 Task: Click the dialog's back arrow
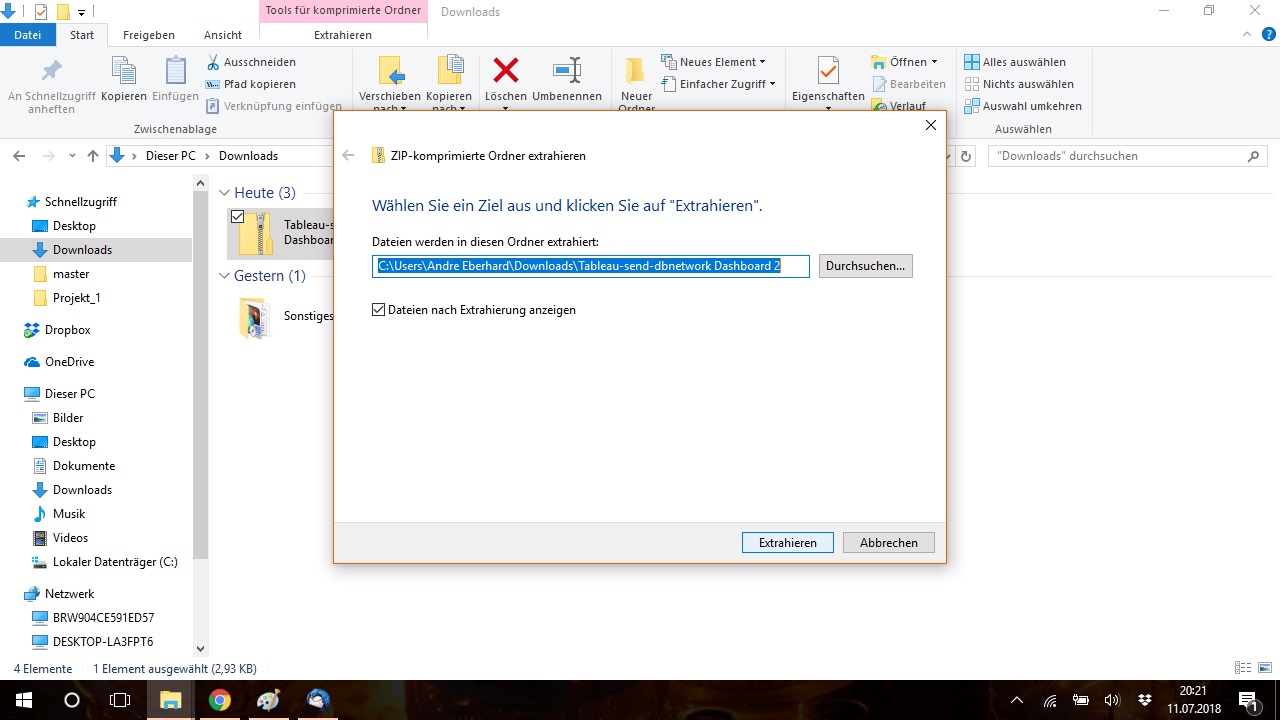point(348,155)
